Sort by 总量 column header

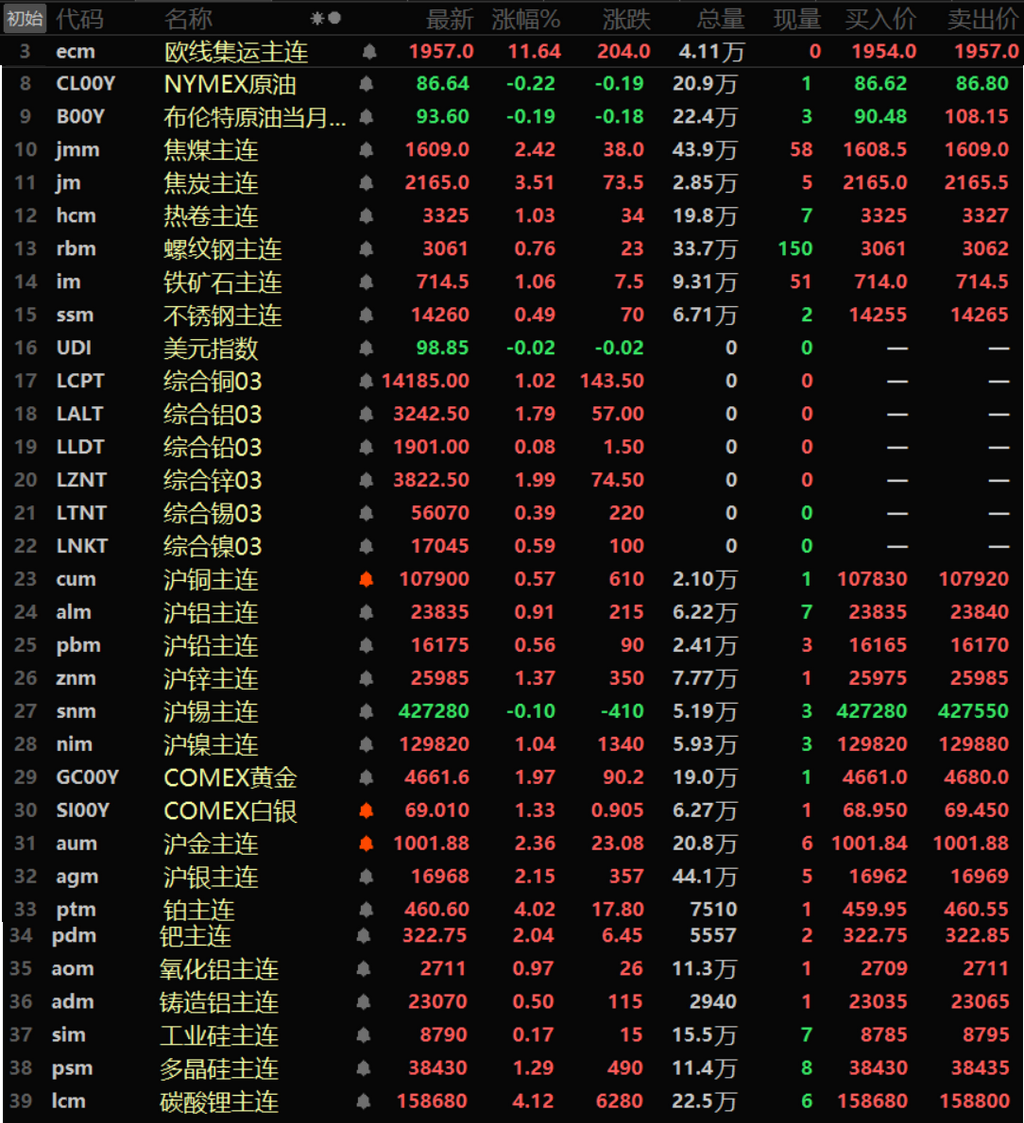pos(721,19)
